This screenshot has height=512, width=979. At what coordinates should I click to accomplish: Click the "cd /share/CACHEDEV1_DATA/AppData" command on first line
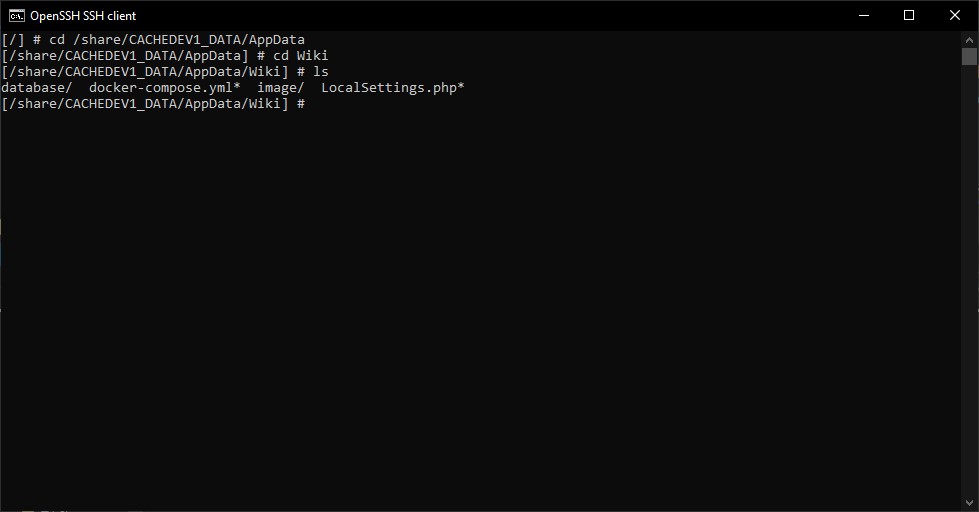point(177,40)
